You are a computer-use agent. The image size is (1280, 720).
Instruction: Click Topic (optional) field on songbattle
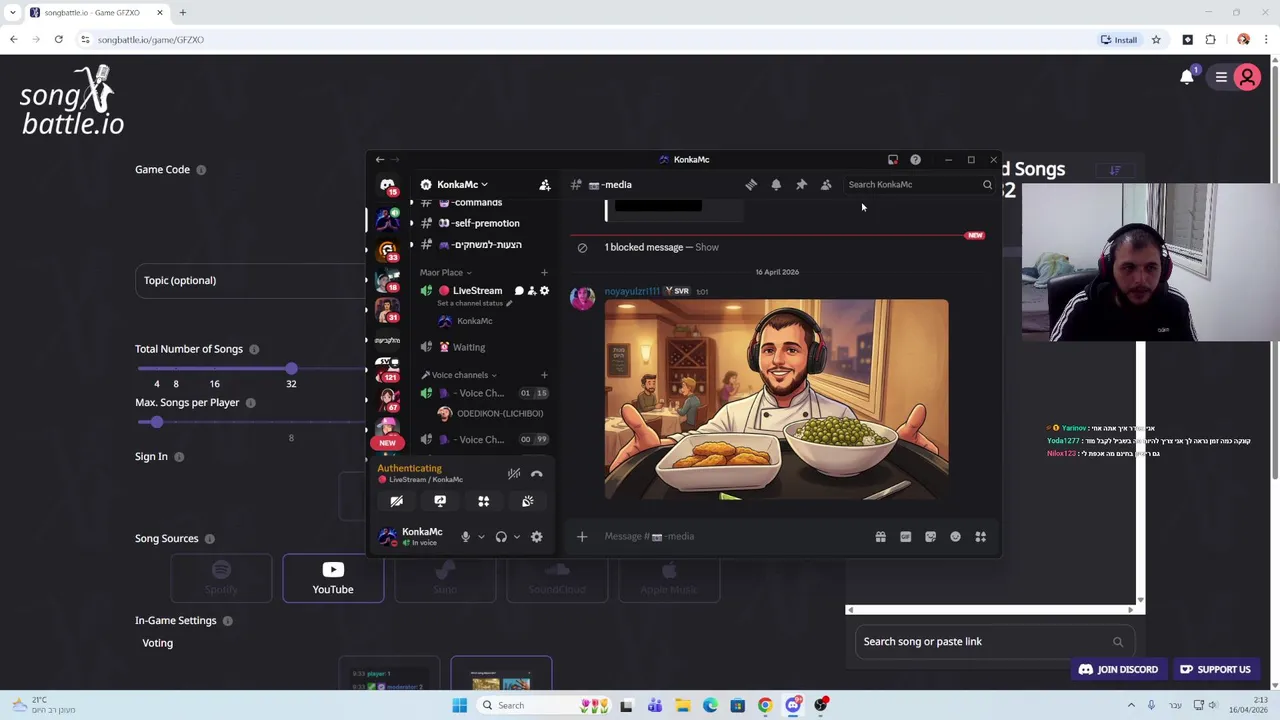pyautogui.click(x=251, y=281)
